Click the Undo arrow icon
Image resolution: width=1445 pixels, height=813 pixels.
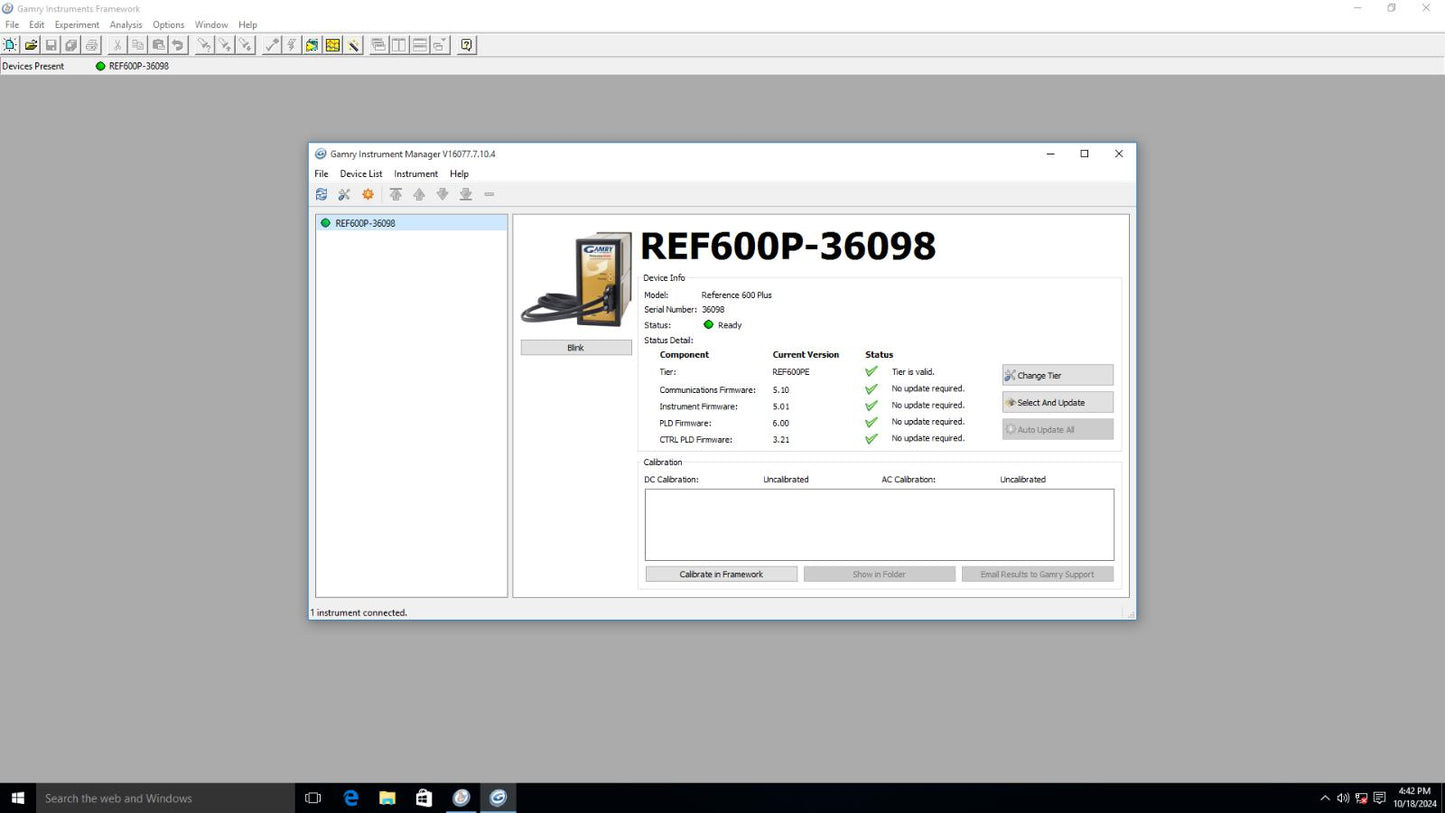[x=178, y=45]
